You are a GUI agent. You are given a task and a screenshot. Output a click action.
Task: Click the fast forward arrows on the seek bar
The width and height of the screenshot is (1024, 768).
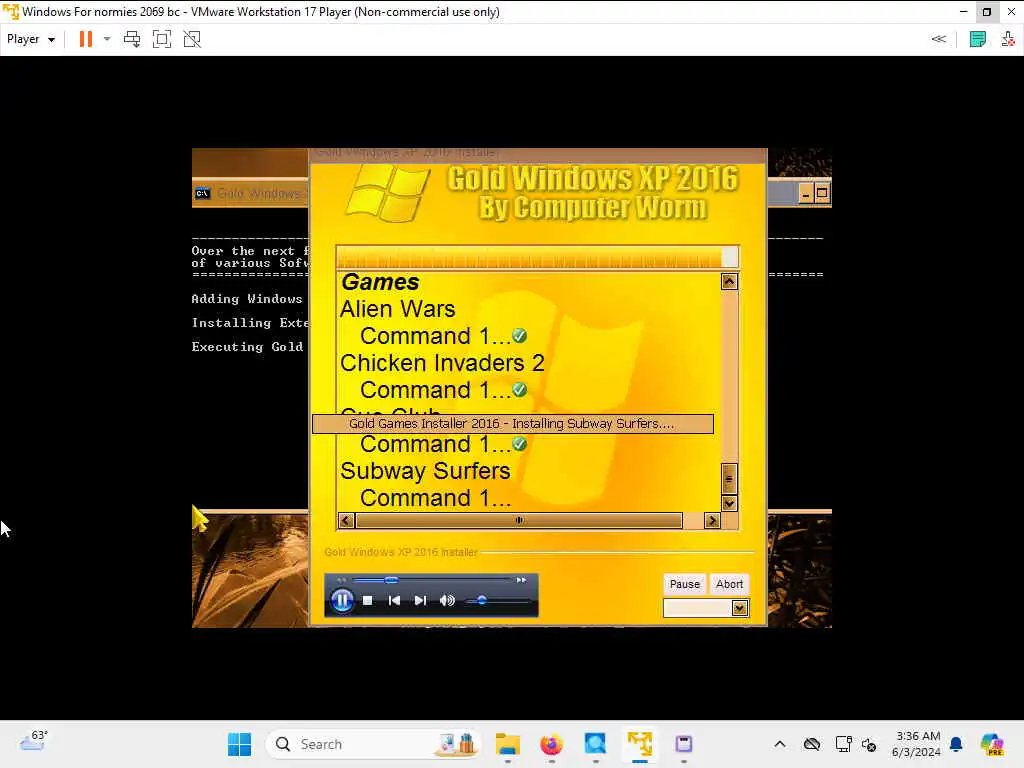(521, 579)
